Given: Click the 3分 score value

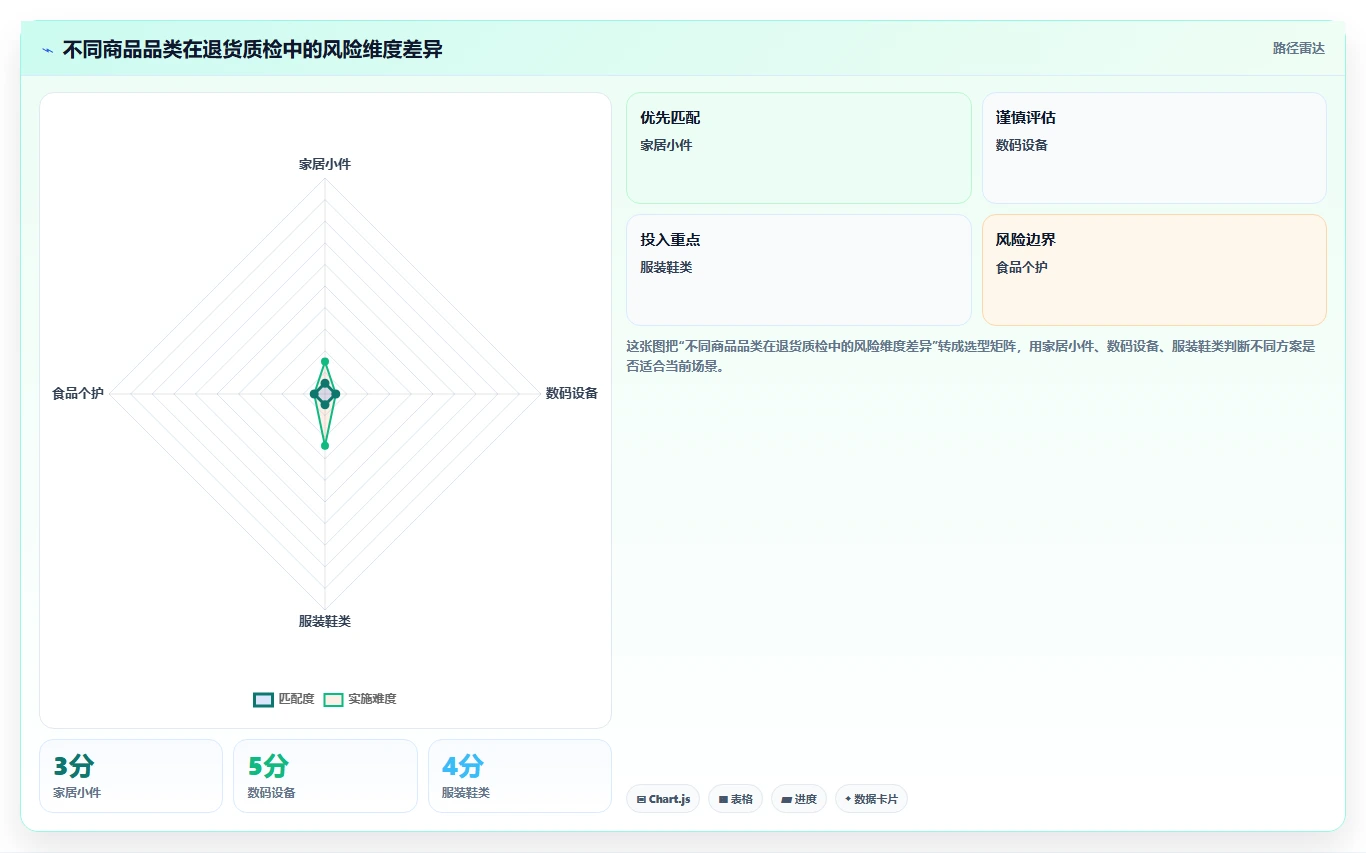Looking at the screenshot, I should coord(74,766).
